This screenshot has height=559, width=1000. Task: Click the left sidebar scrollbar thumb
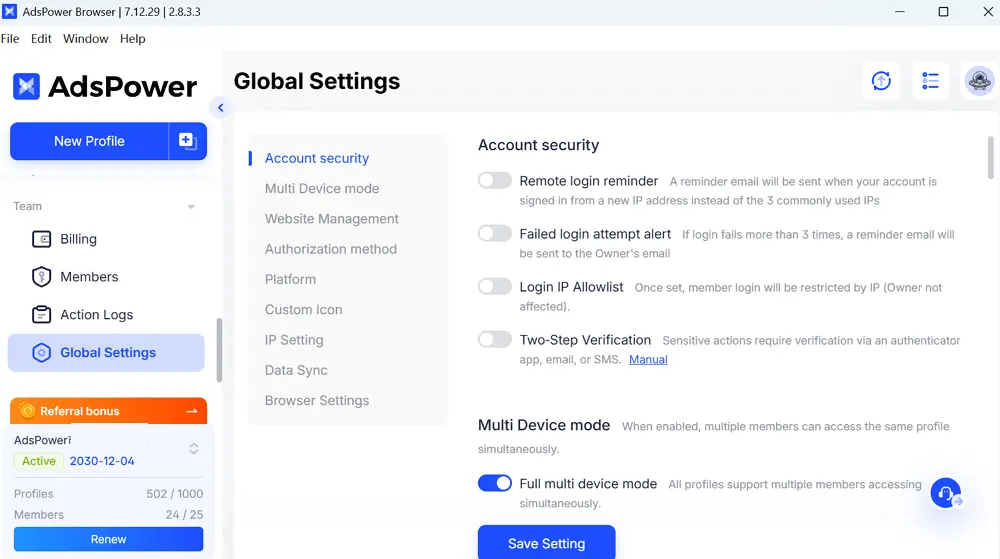[x=219, y=350]
